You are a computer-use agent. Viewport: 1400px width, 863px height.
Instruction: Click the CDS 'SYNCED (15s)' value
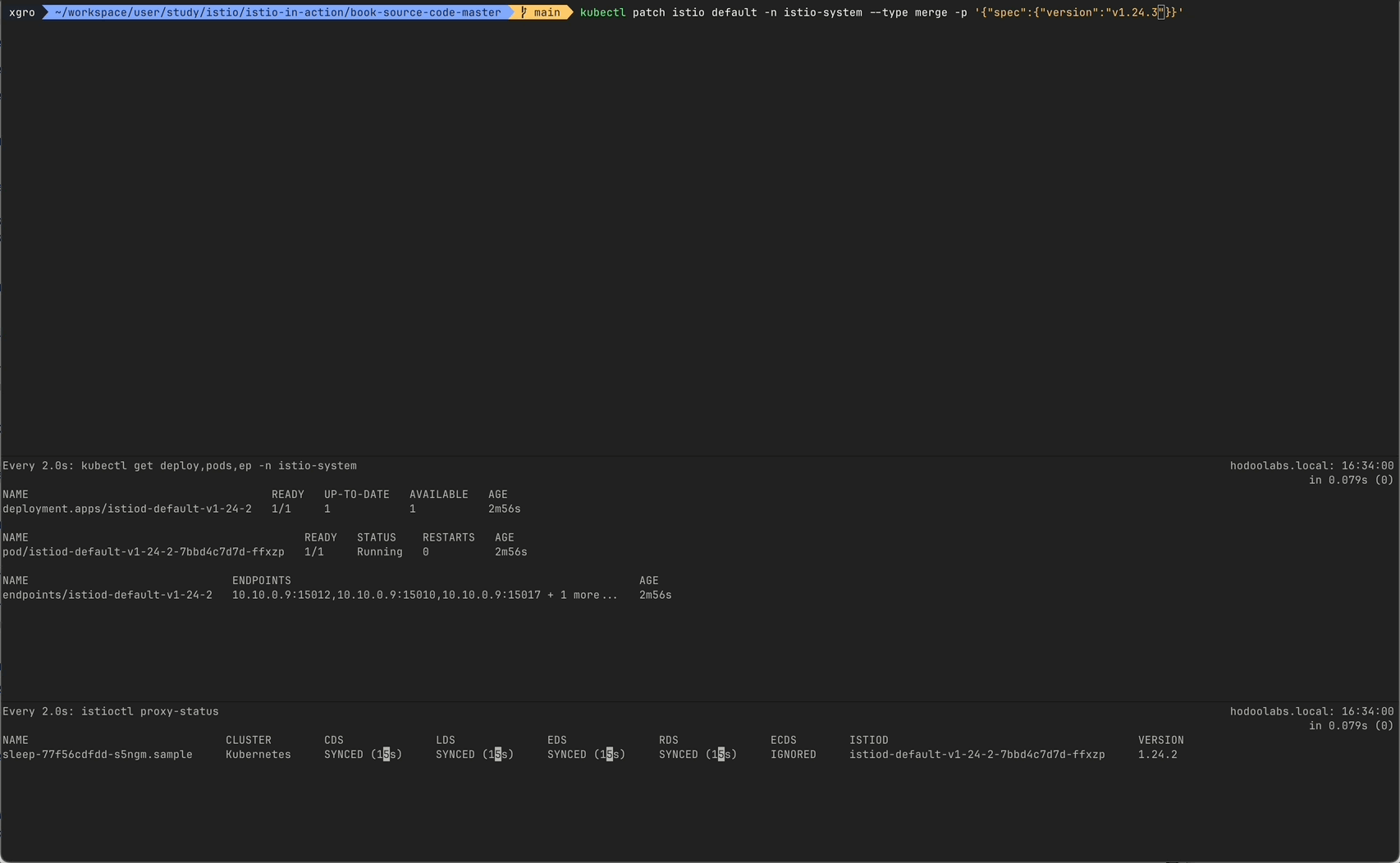pyautogui.click(x=363, y=755)
